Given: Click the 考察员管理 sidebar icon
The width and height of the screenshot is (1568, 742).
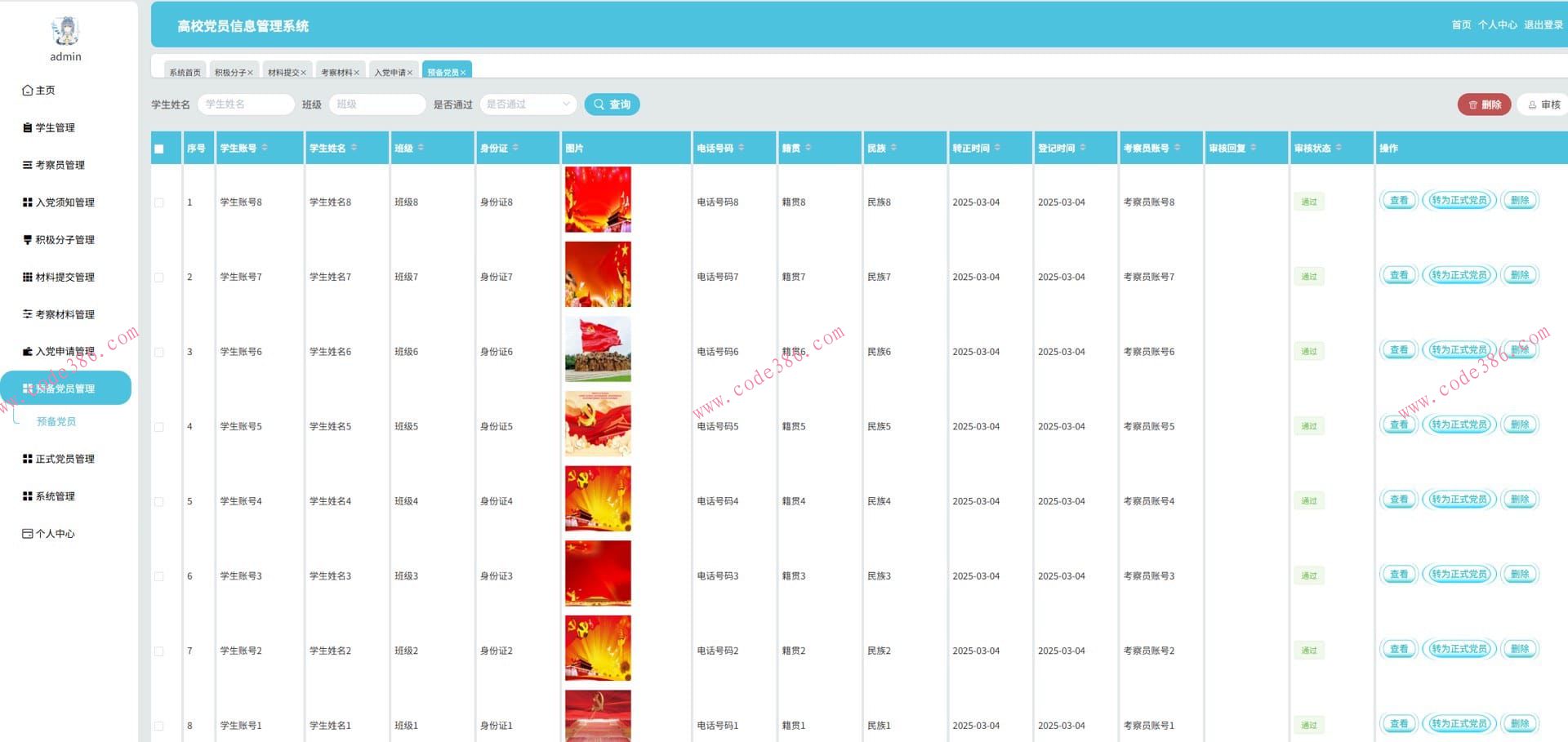Looking at the screenshot, I should pos(28,165).
